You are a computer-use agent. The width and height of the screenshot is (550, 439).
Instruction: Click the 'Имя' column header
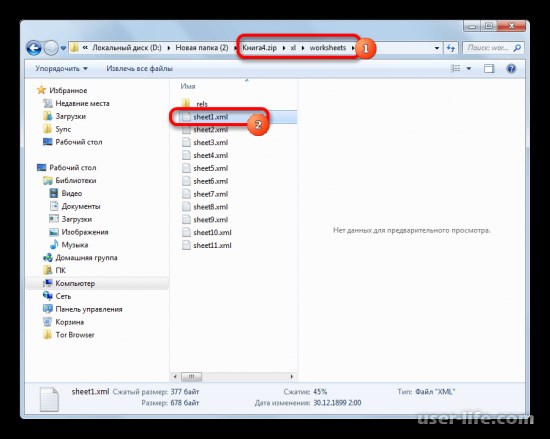pos(188,86)
